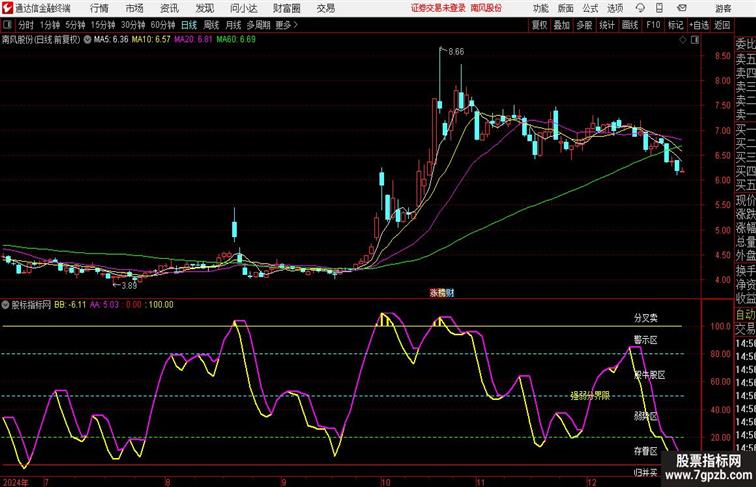Open F10 company info
The width and height of the screenshot is (756, 487).
[x=653, y=25]
